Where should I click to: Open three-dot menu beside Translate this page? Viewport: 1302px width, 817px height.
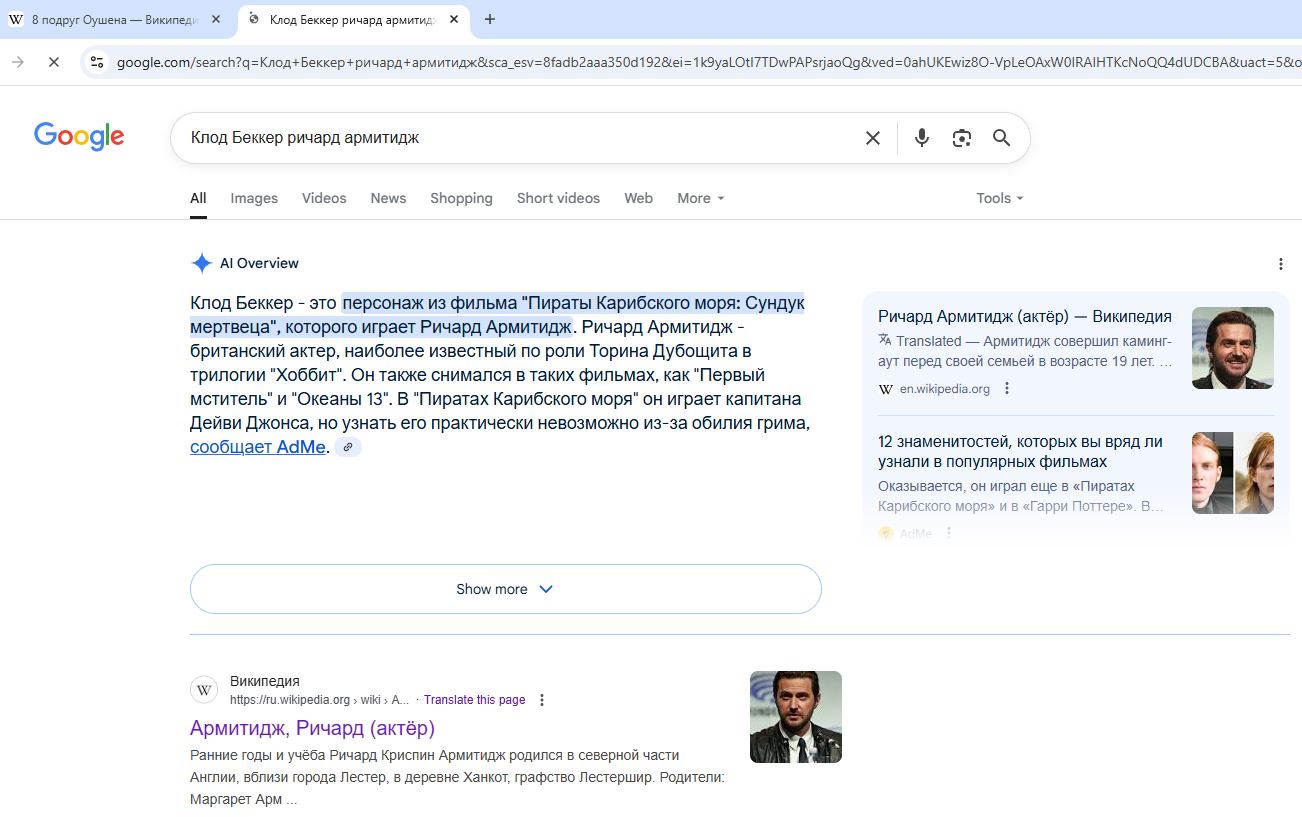[542, 700]
